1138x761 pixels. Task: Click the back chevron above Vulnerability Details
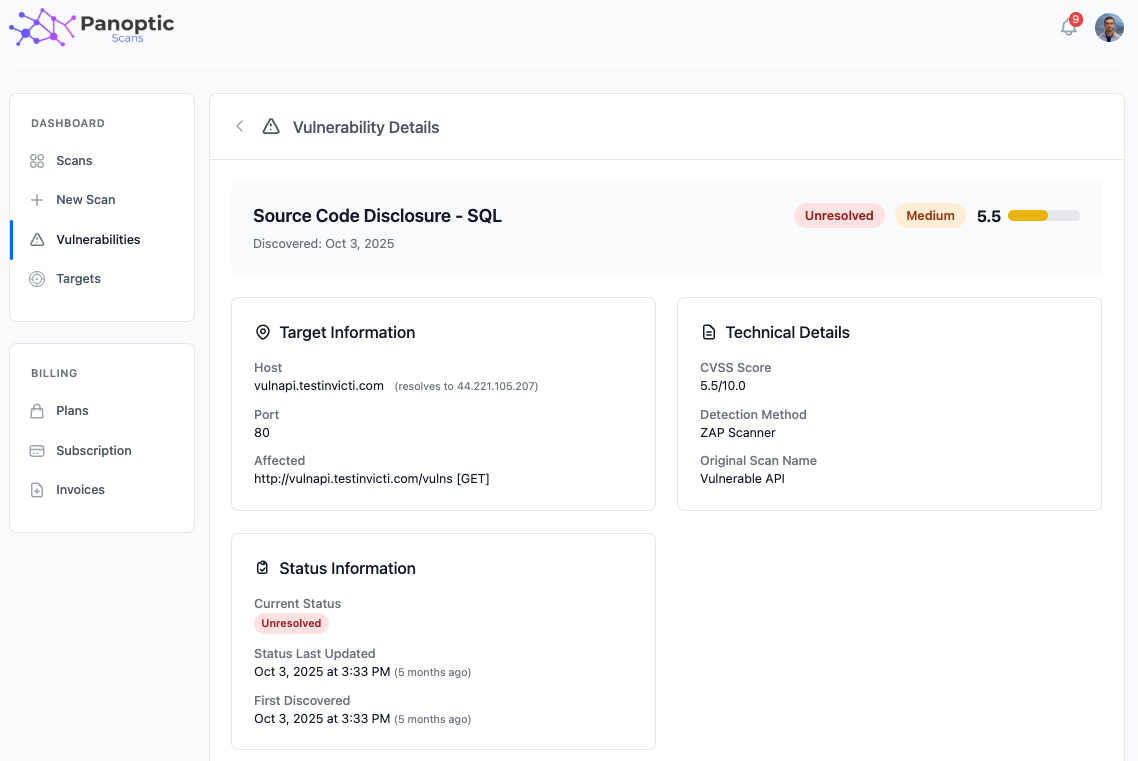tap(239, 126)
